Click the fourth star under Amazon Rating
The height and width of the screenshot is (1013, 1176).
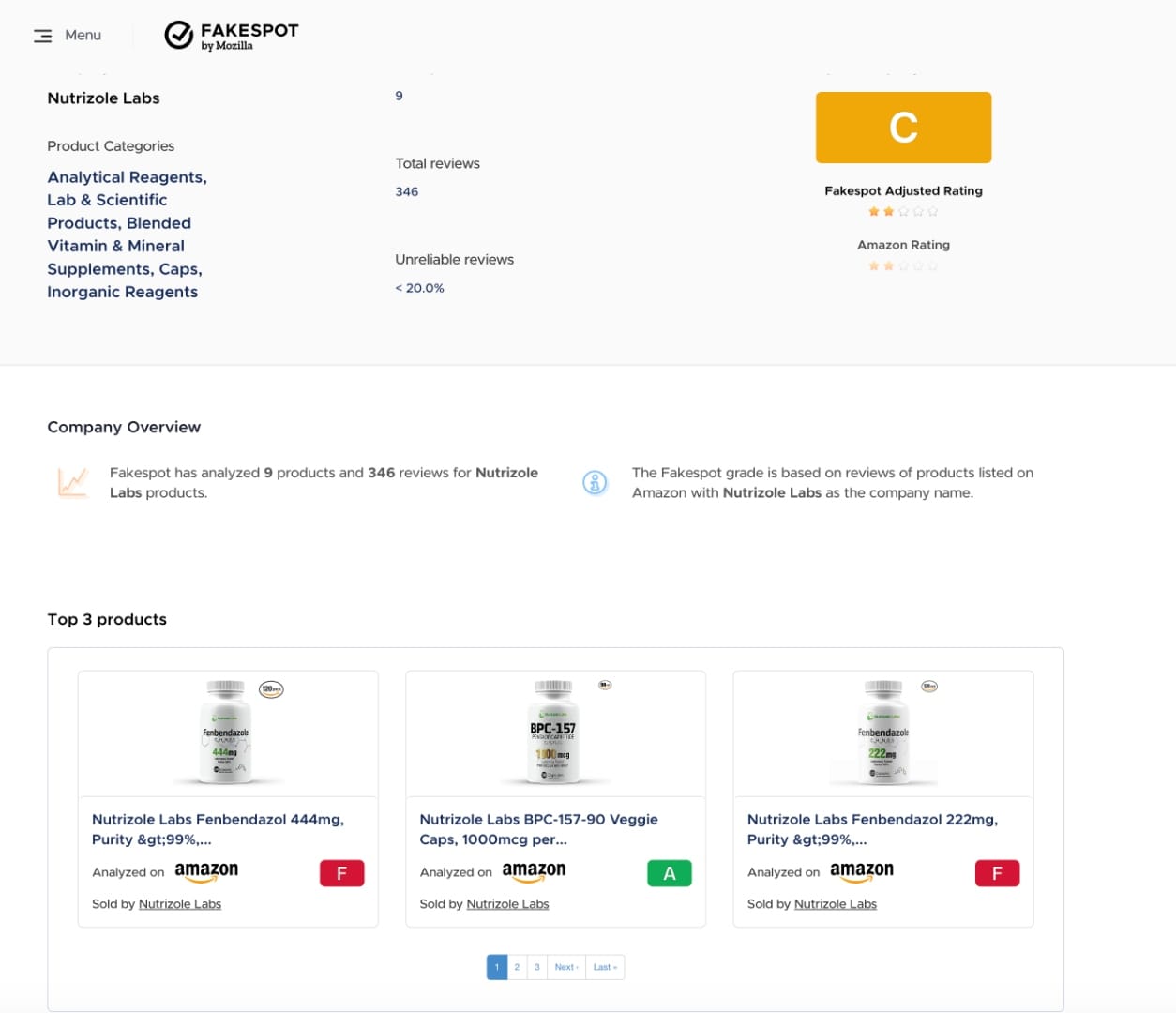coord(918,265)
